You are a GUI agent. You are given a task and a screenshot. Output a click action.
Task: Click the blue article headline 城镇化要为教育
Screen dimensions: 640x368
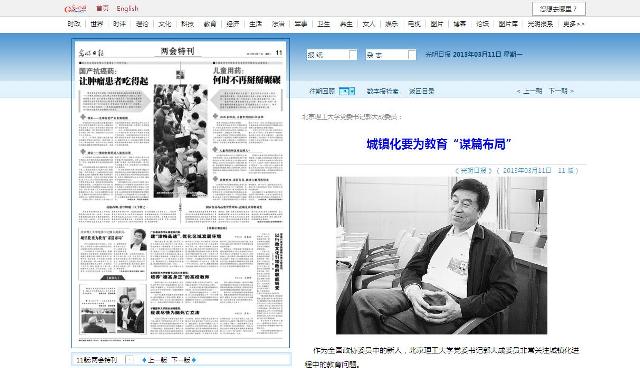[439, 144]
